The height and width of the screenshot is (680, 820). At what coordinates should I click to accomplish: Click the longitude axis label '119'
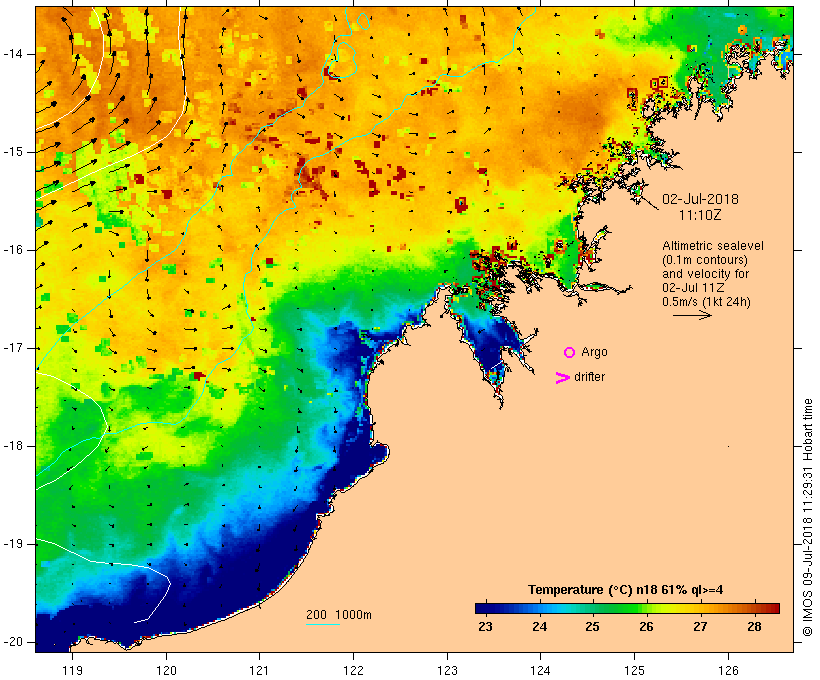coord(72,670)
